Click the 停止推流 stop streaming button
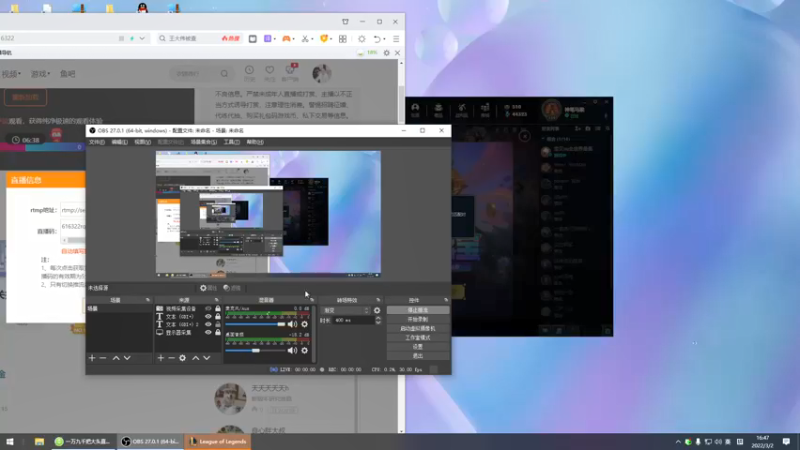The height and width of the screenshot is (450, 800). [x=418, y=310]
